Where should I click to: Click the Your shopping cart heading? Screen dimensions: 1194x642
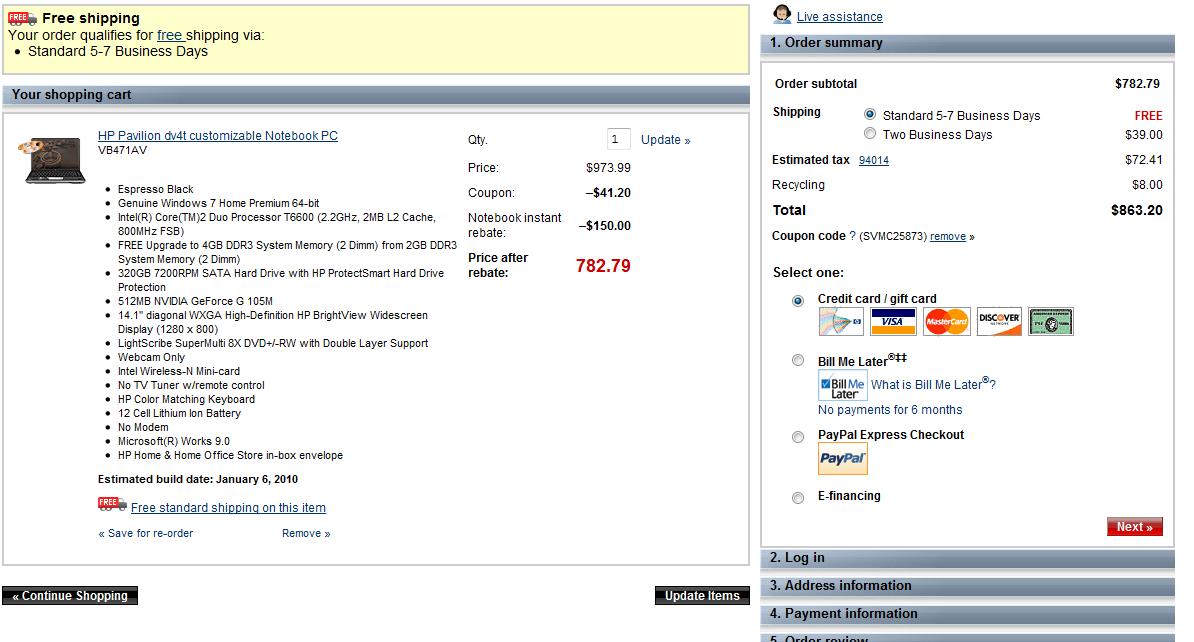(x=72, y=94)
